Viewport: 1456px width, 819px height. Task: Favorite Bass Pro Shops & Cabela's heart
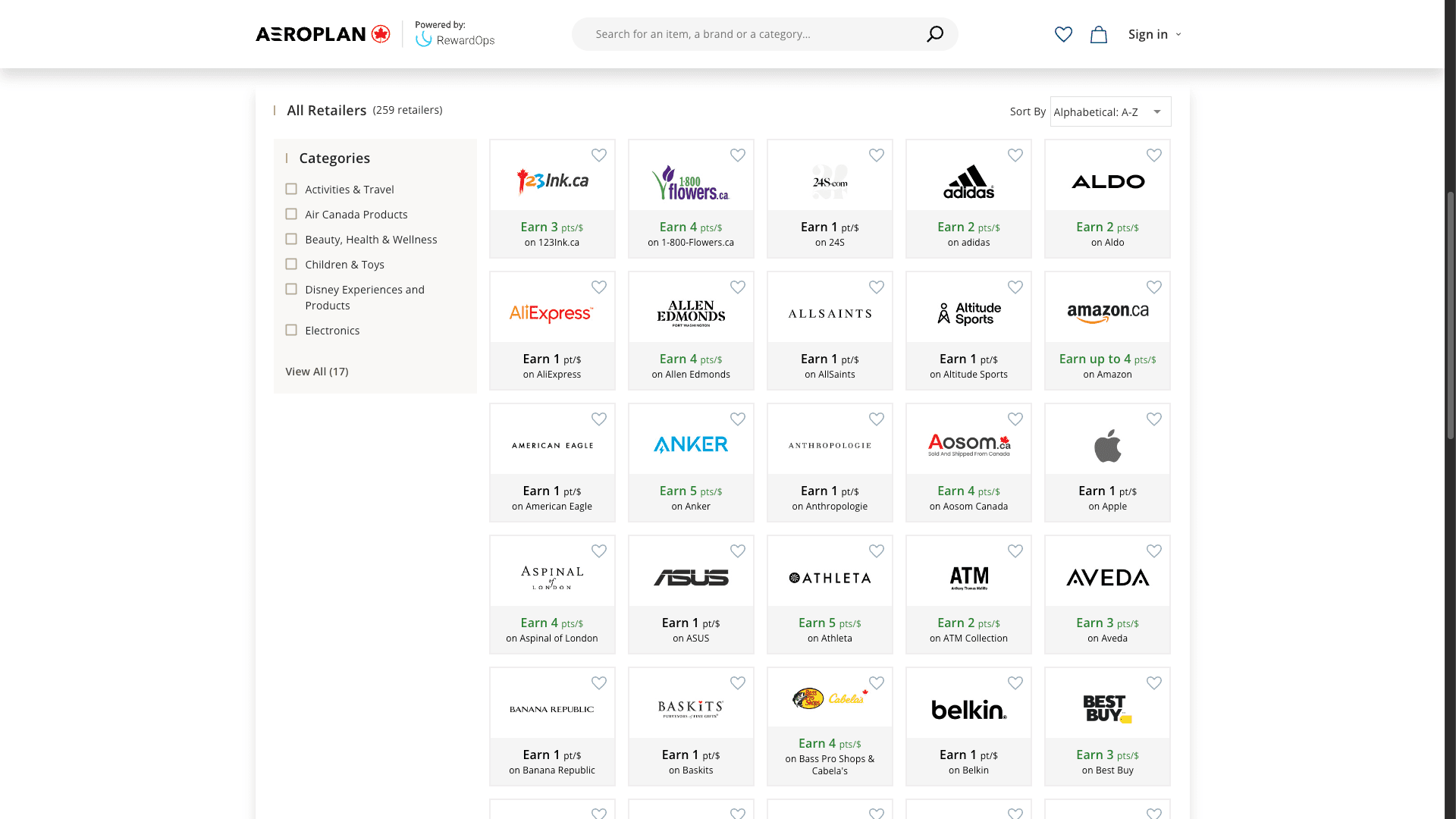tap(877, 682)
